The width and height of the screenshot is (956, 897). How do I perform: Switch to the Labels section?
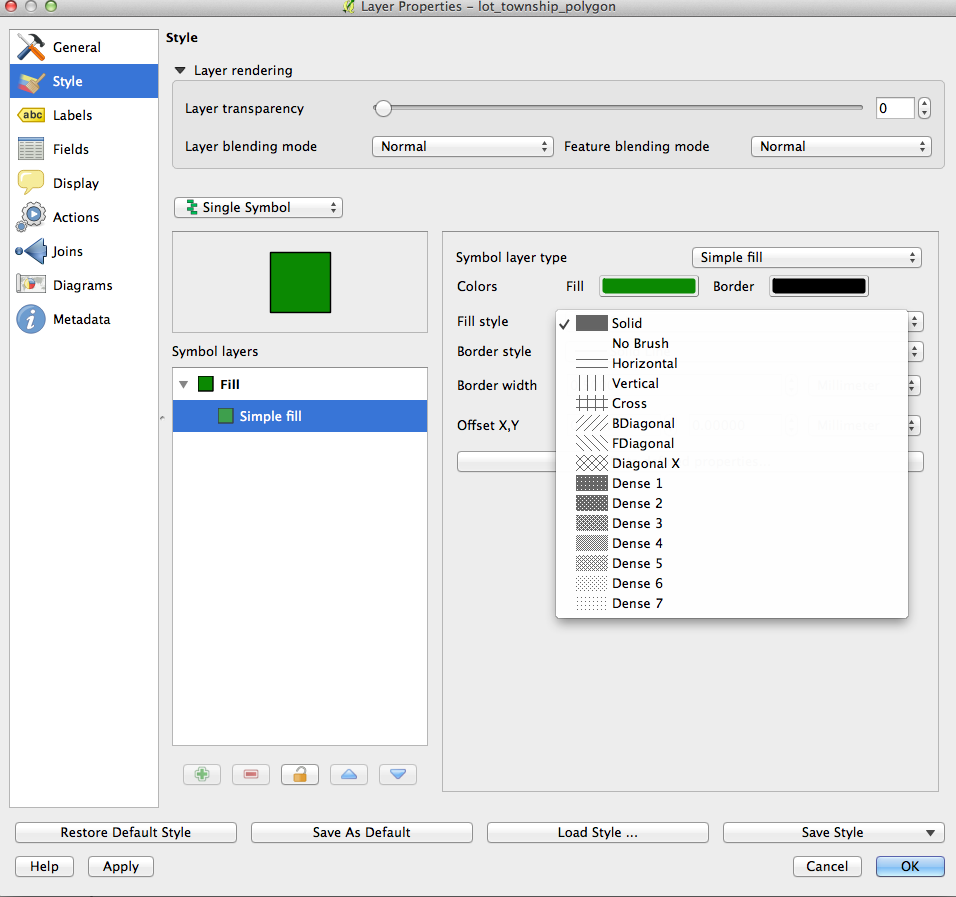pos(72,115)
